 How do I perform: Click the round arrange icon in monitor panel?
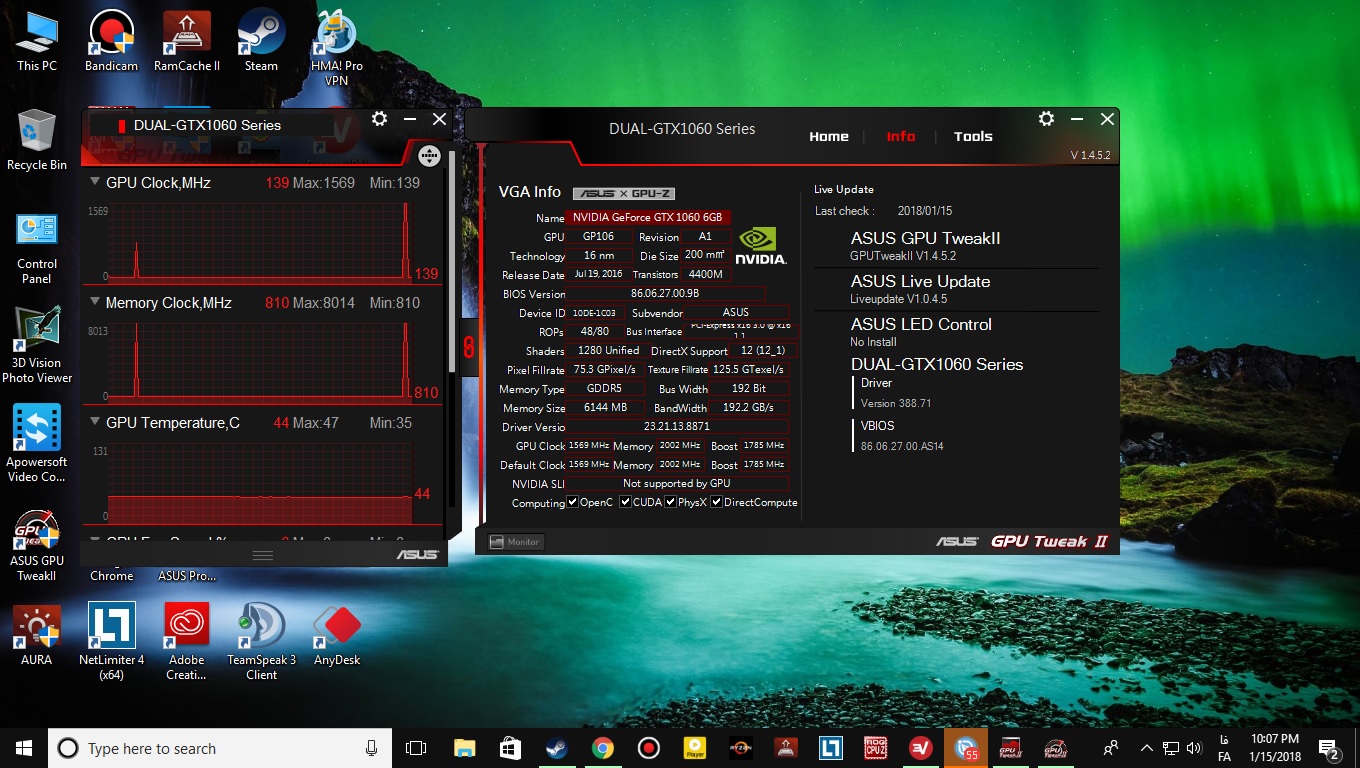(429, 156)
